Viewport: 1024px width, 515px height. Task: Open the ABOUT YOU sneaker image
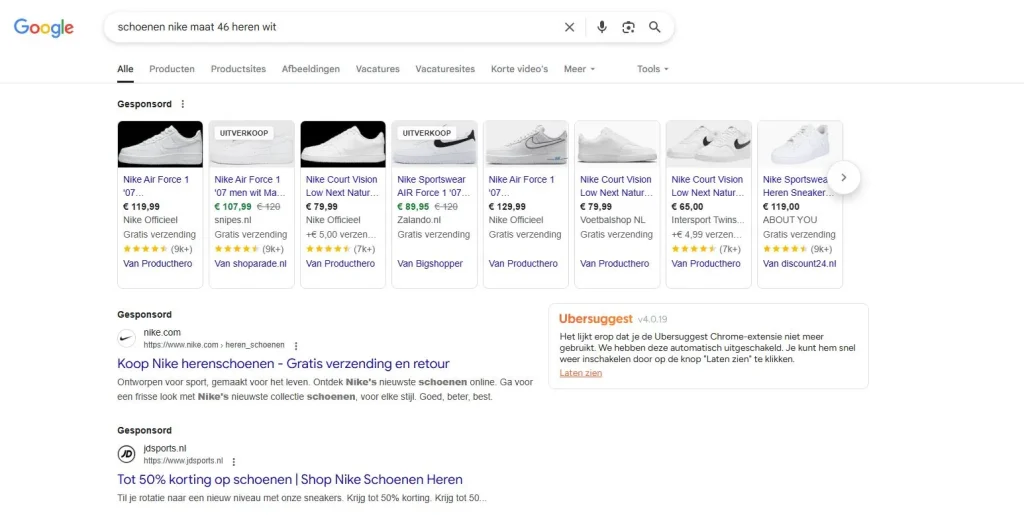pyautogui.click(x=800, y=144)
